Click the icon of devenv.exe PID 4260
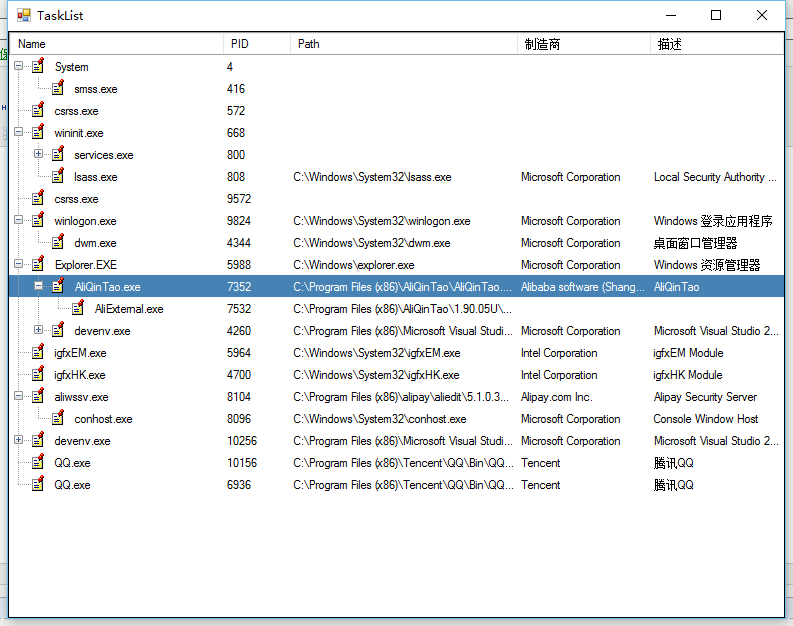 pyautogui.click(x=58, y=330)
